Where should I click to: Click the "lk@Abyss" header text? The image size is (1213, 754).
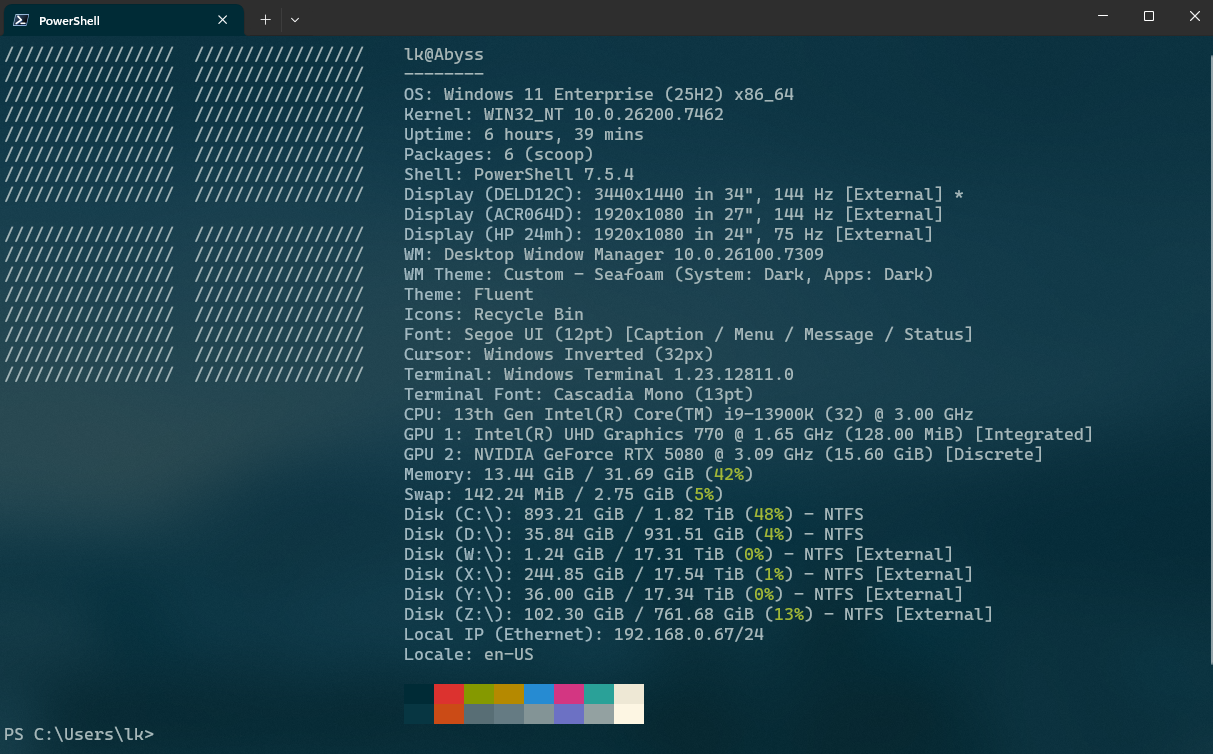(444, 55)
